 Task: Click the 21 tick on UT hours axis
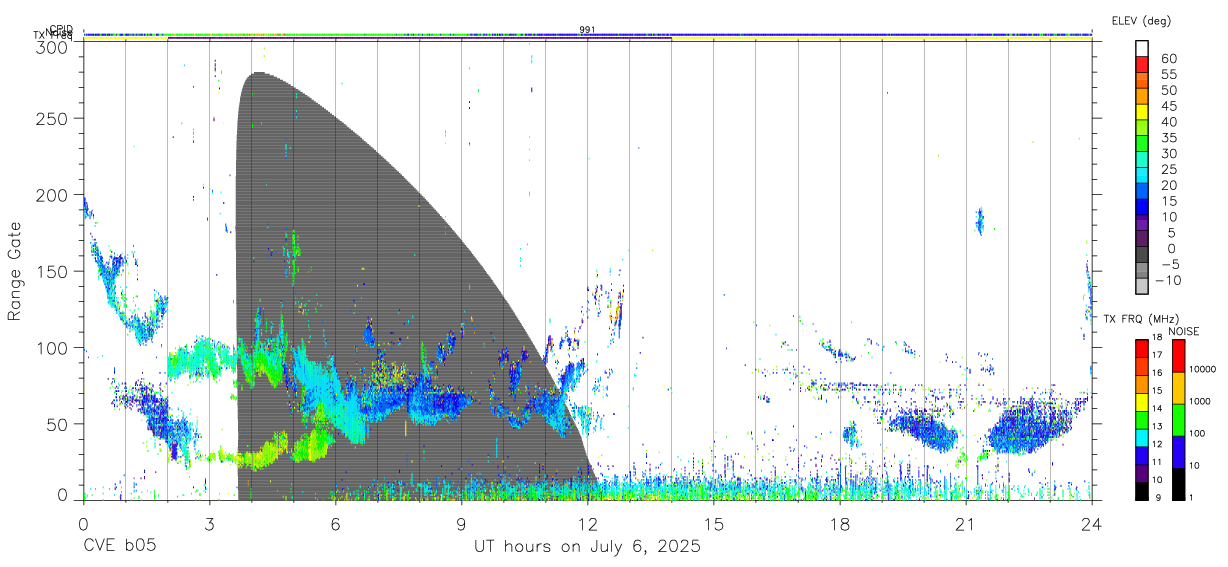966,524
